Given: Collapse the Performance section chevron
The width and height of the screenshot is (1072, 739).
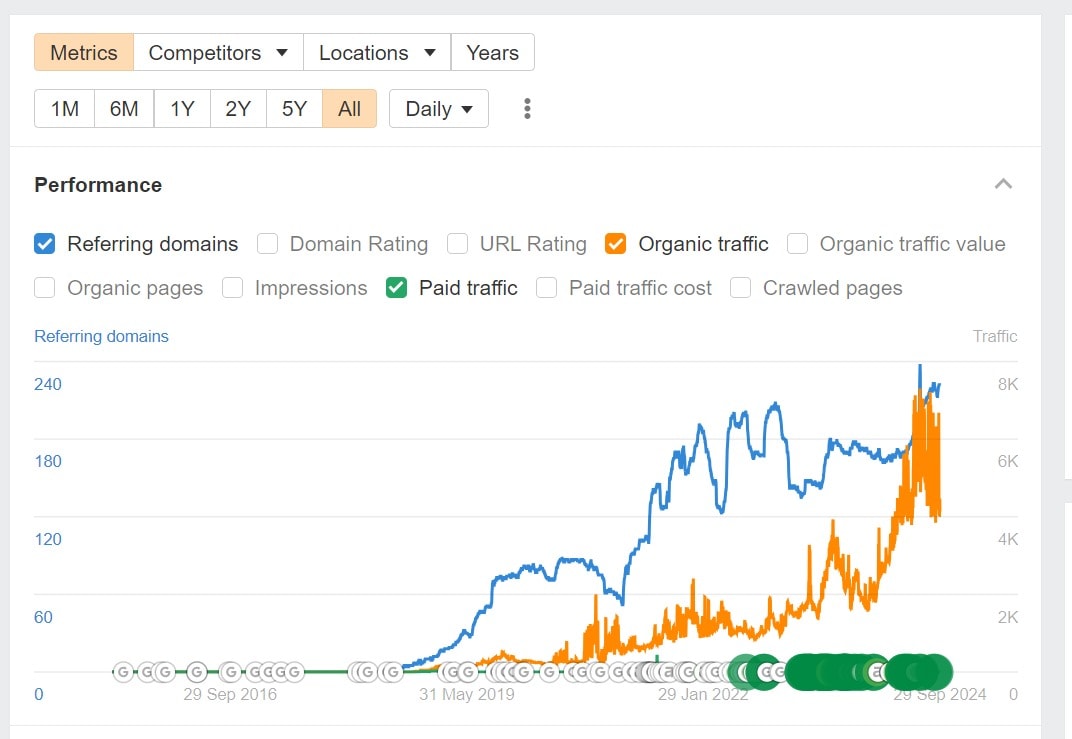Looking at the screenshot, I should click(1003, 184).
